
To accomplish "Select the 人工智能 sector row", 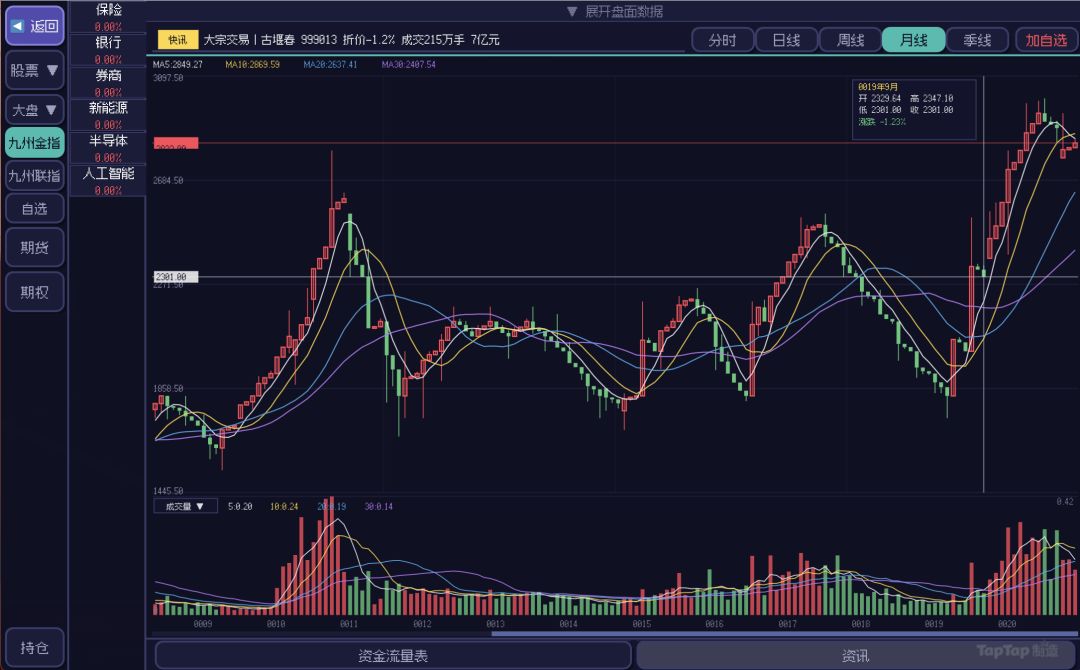I will tap(108, 181).
